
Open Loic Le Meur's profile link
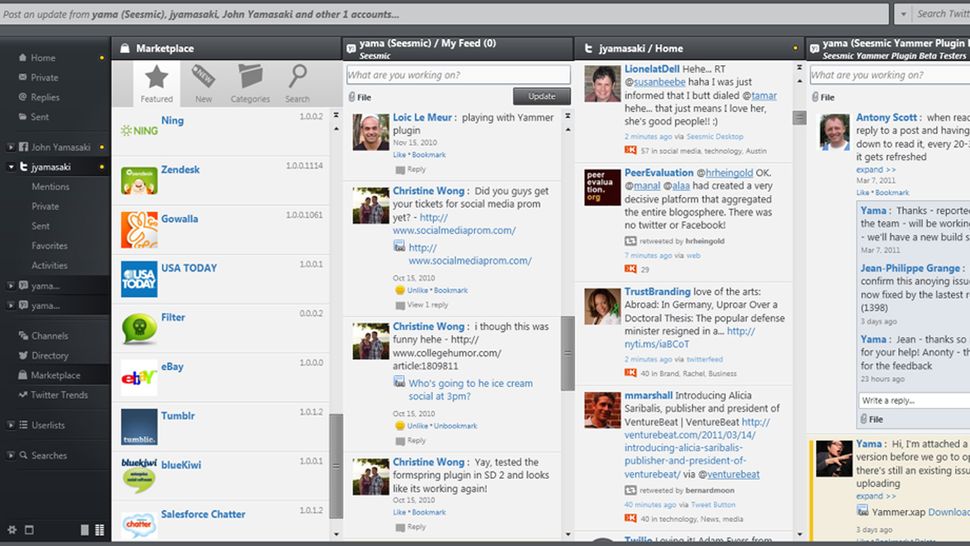pyautogui.click(x=423, y=117)
